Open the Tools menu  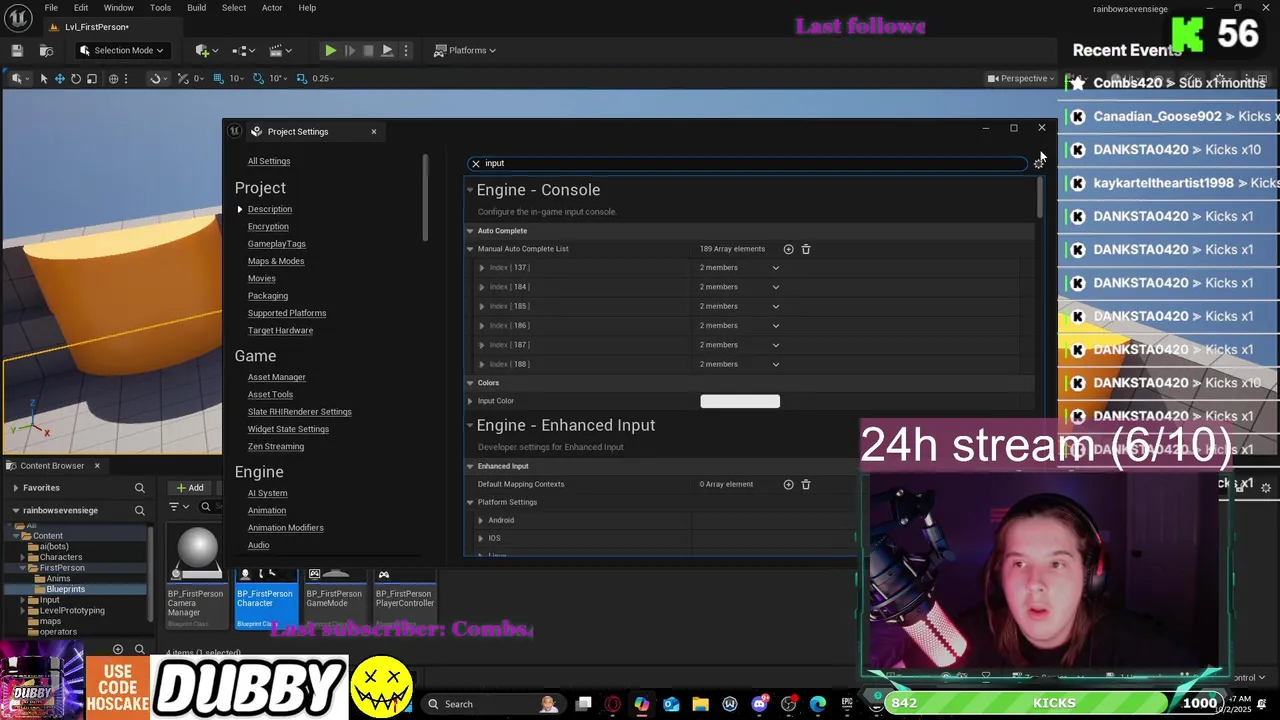160,8
